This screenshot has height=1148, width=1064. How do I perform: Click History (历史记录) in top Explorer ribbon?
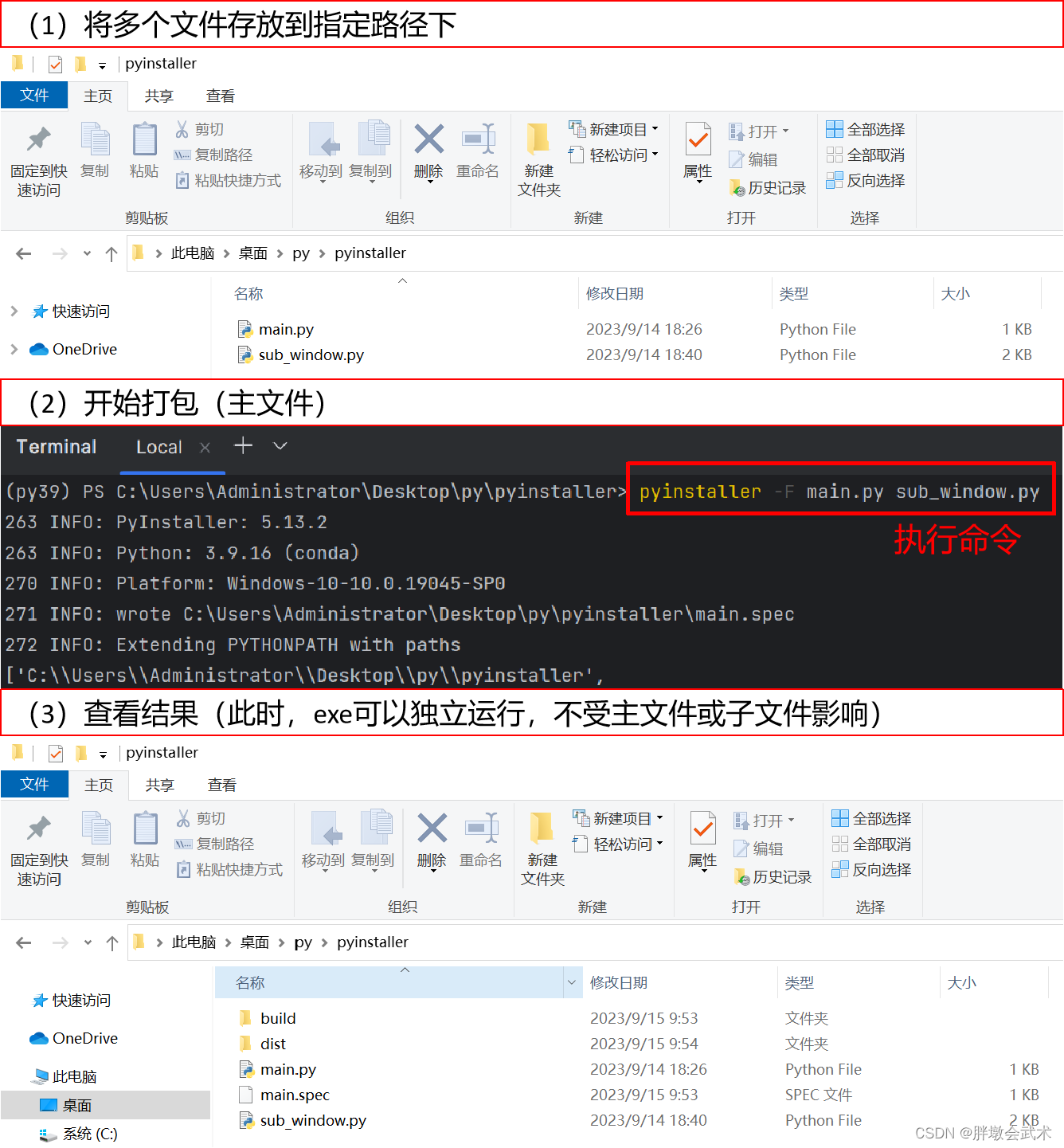coord(768,187)
